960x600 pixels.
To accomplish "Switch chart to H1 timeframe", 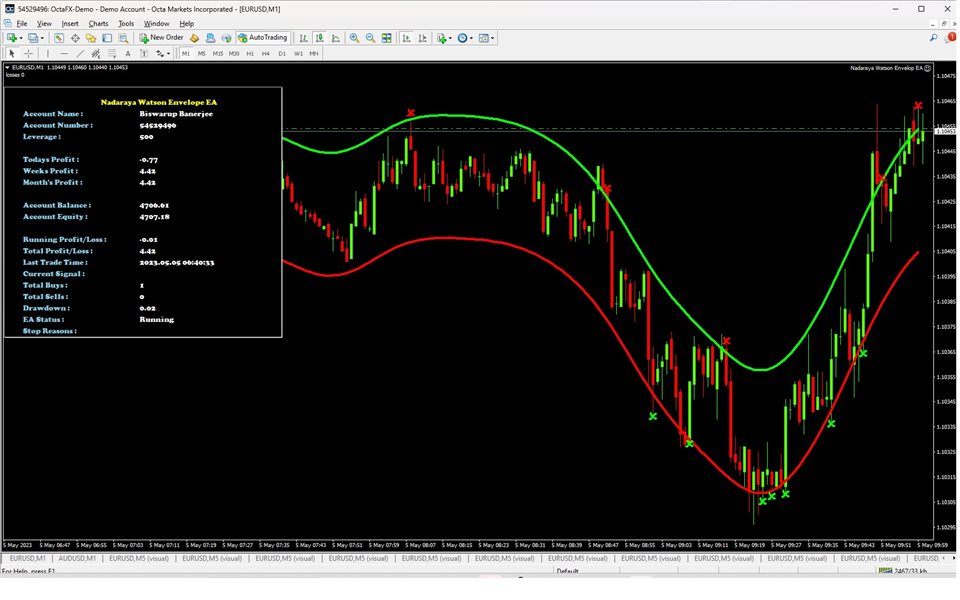I will pos(250,53).
